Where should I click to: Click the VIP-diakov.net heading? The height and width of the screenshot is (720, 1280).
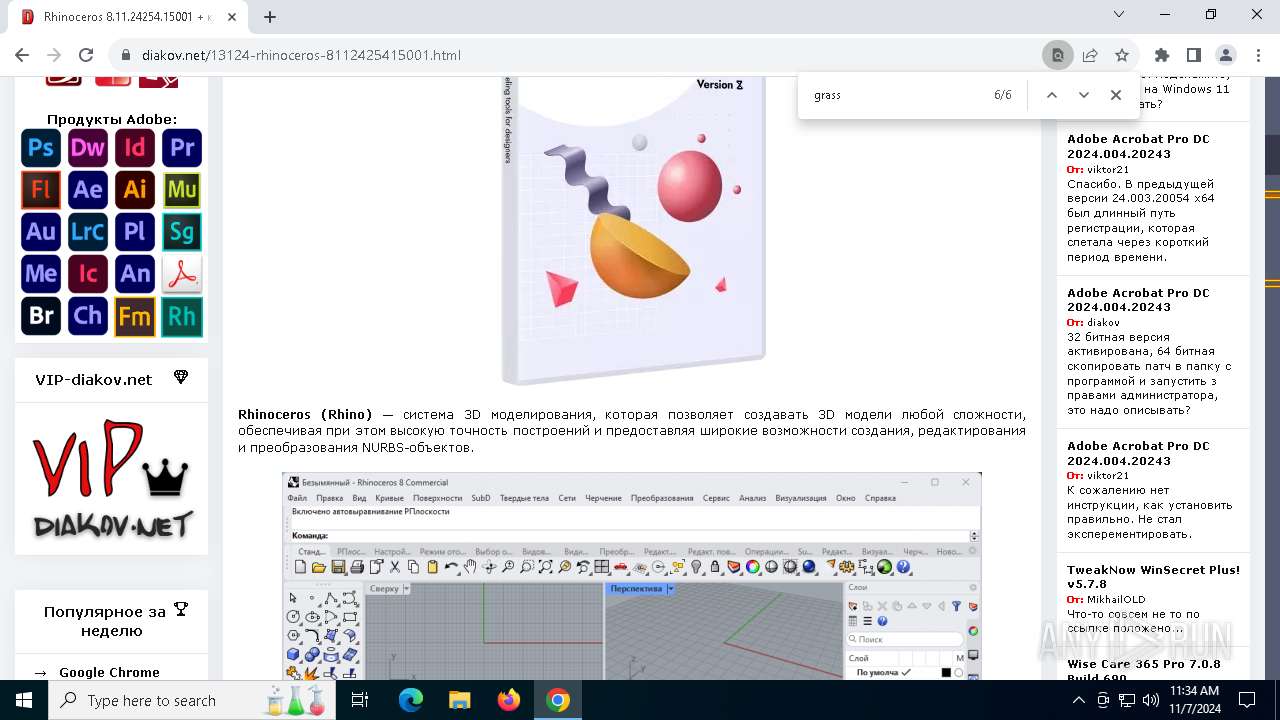[94, 380]
